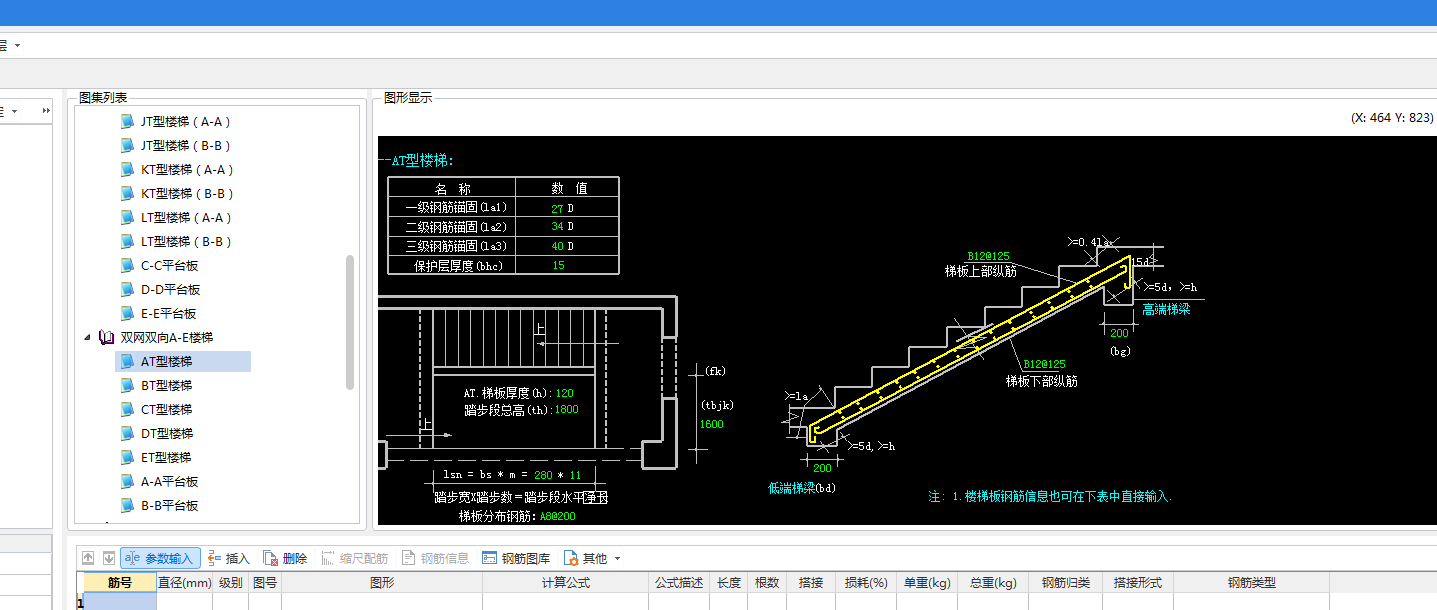The image size is (1437, 610).
Task: Edit the value 27 for 一级钢筋锚固(la1)
Action: (557, 208)
